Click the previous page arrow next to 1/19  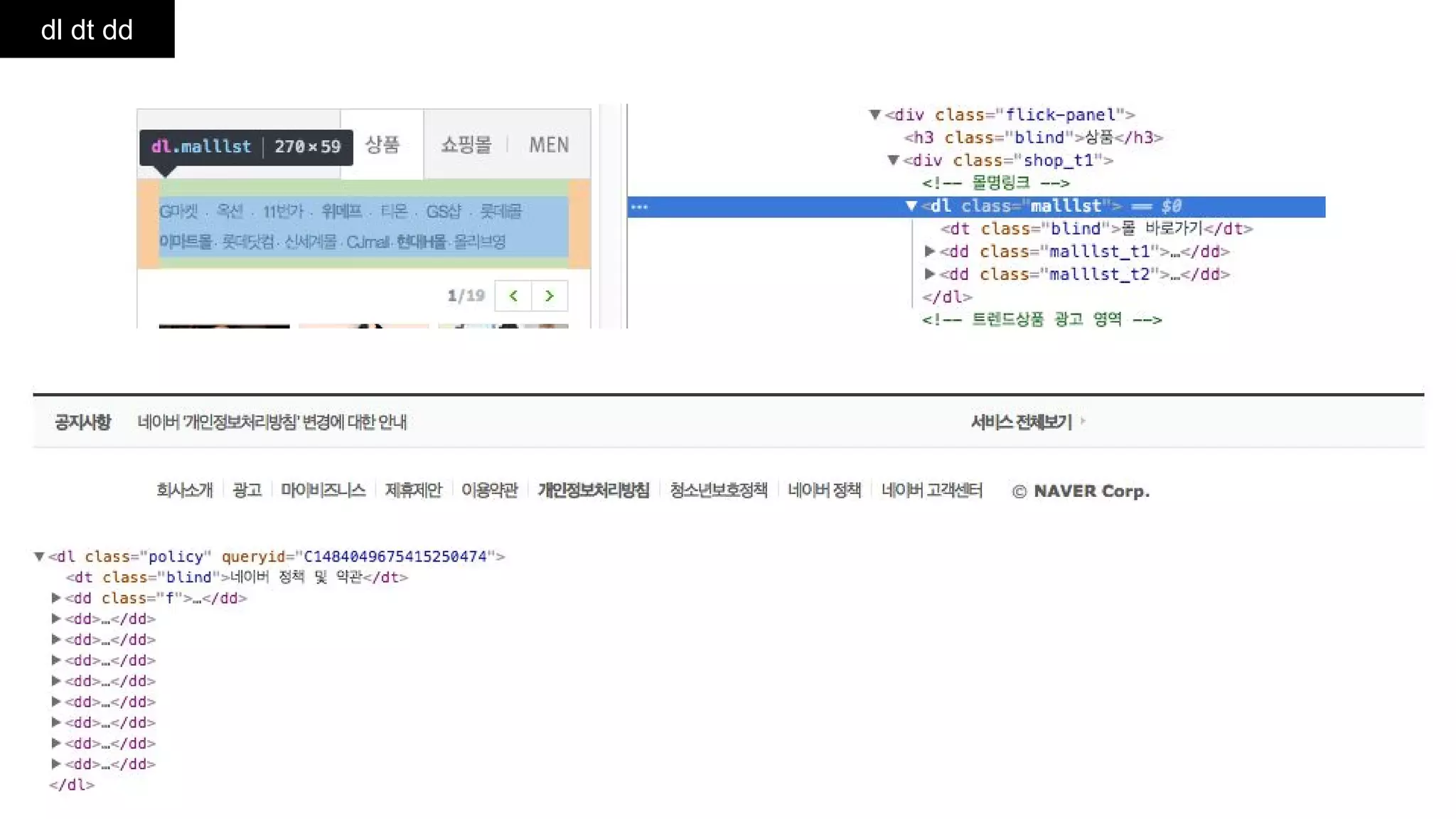(513, 296)
